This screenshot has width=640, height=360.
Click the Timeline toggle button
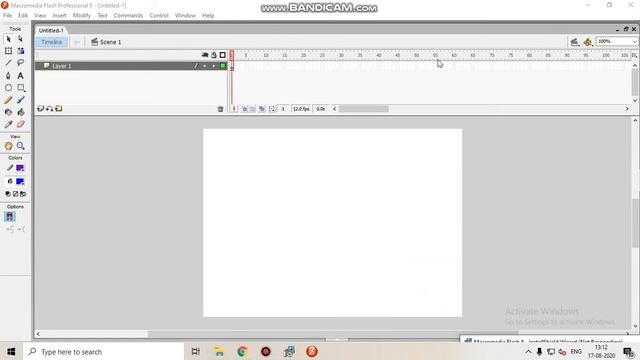(x=51, y=42)
